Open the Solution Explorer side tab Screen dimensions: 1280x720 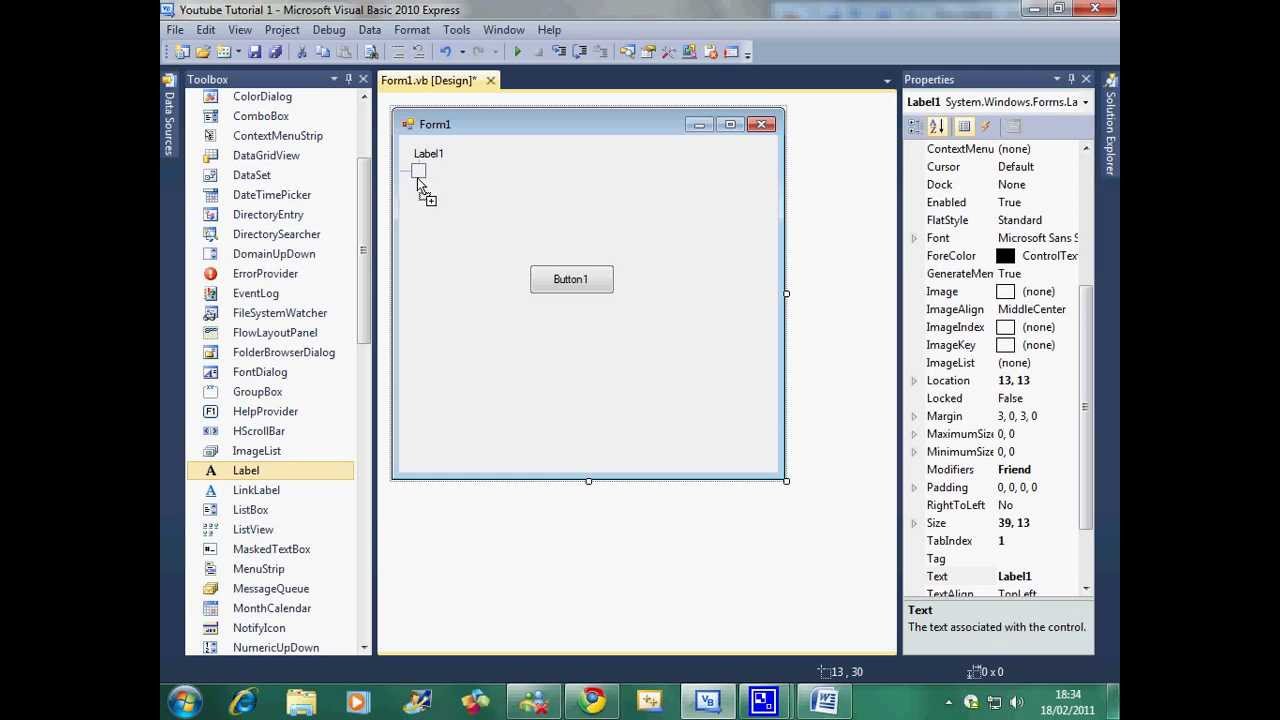pyautogui.click(x=1110, y=124)
